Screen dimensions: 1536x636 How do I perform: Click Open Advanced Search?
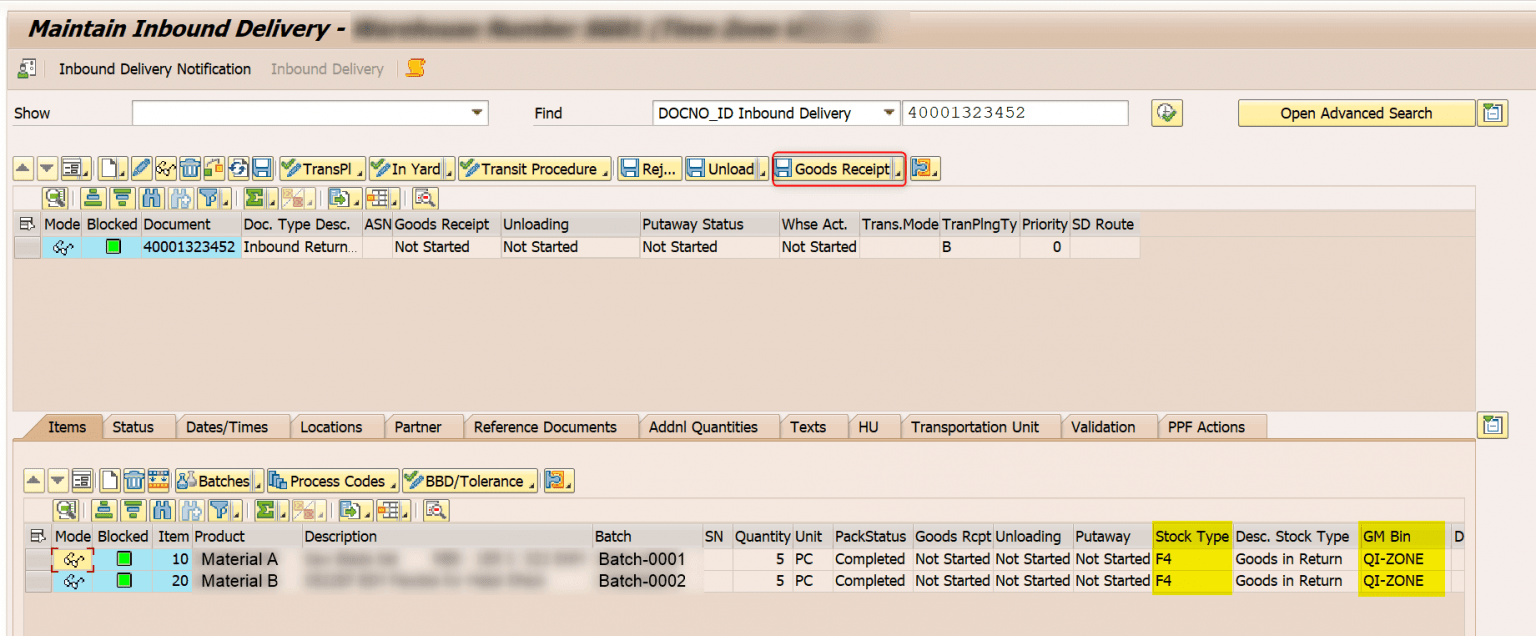click(x=1356, y=112)
